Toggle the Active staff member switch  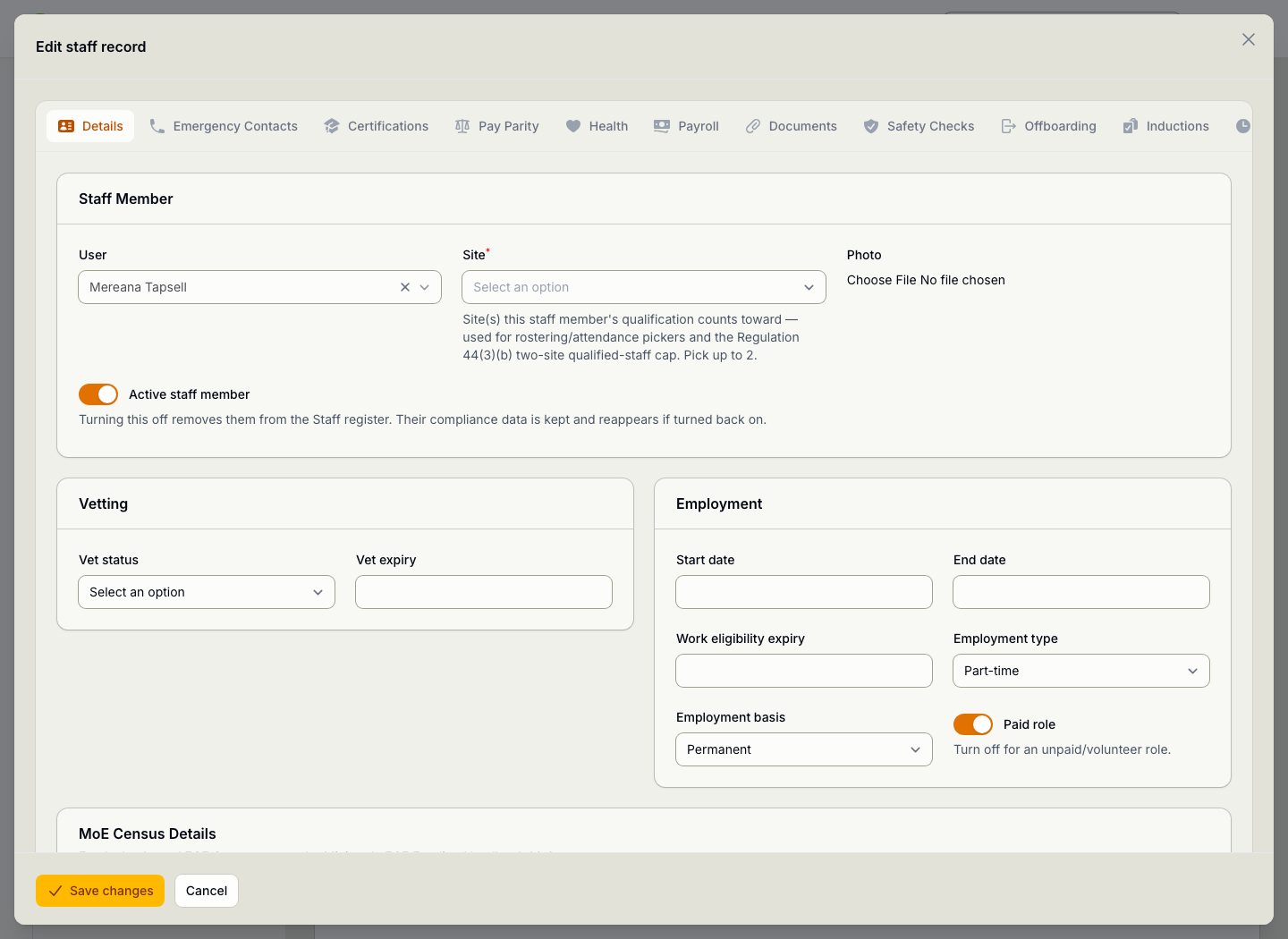(98, 394)
